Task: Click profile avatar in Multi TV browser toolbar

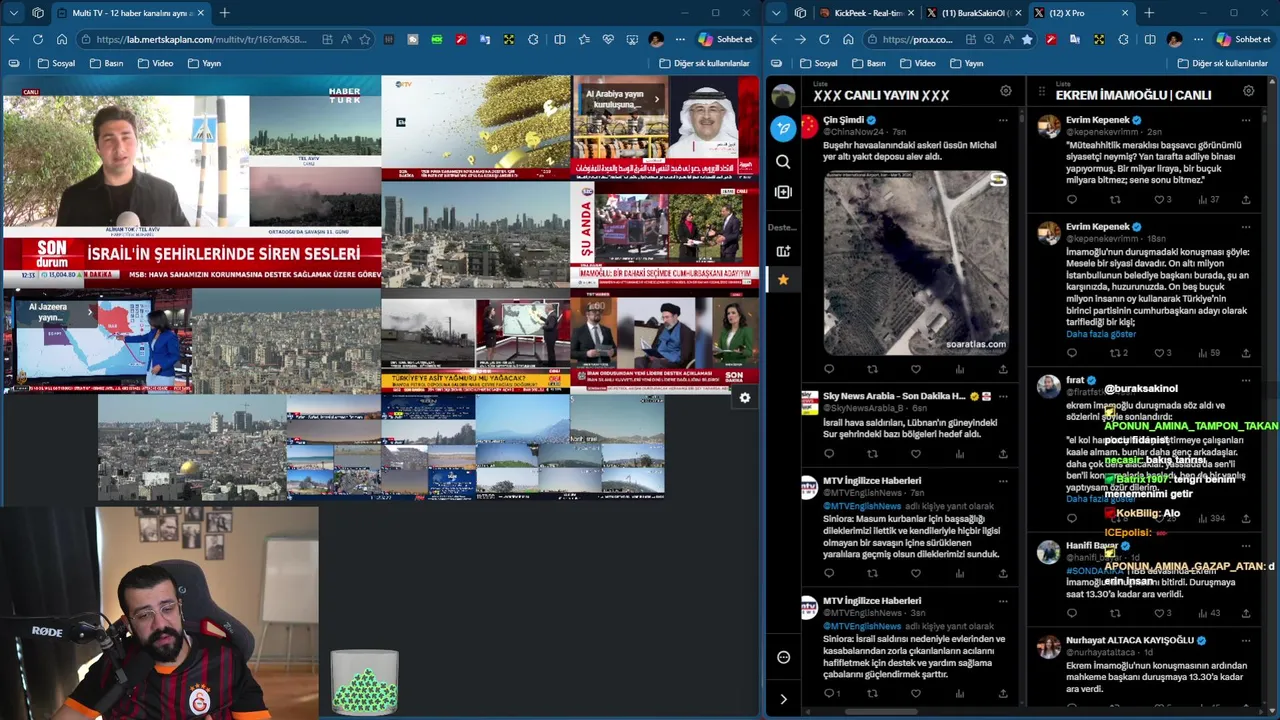Action: 656,39
